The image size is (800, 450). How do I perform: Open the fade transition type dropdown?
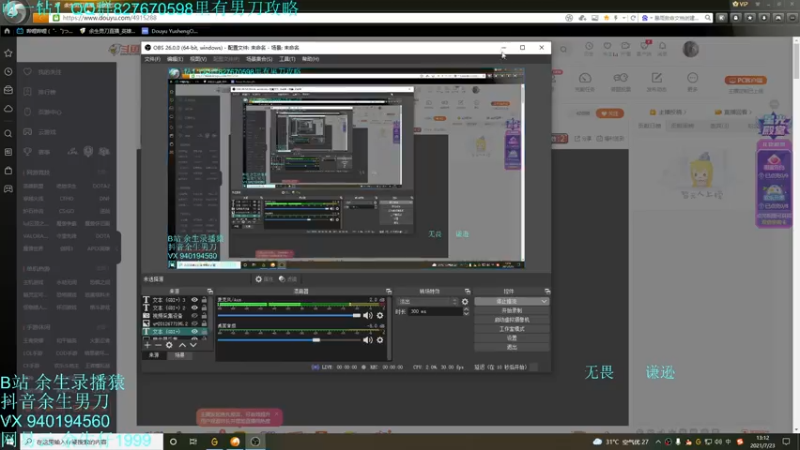pyautogui.click(x=428, y=302)
